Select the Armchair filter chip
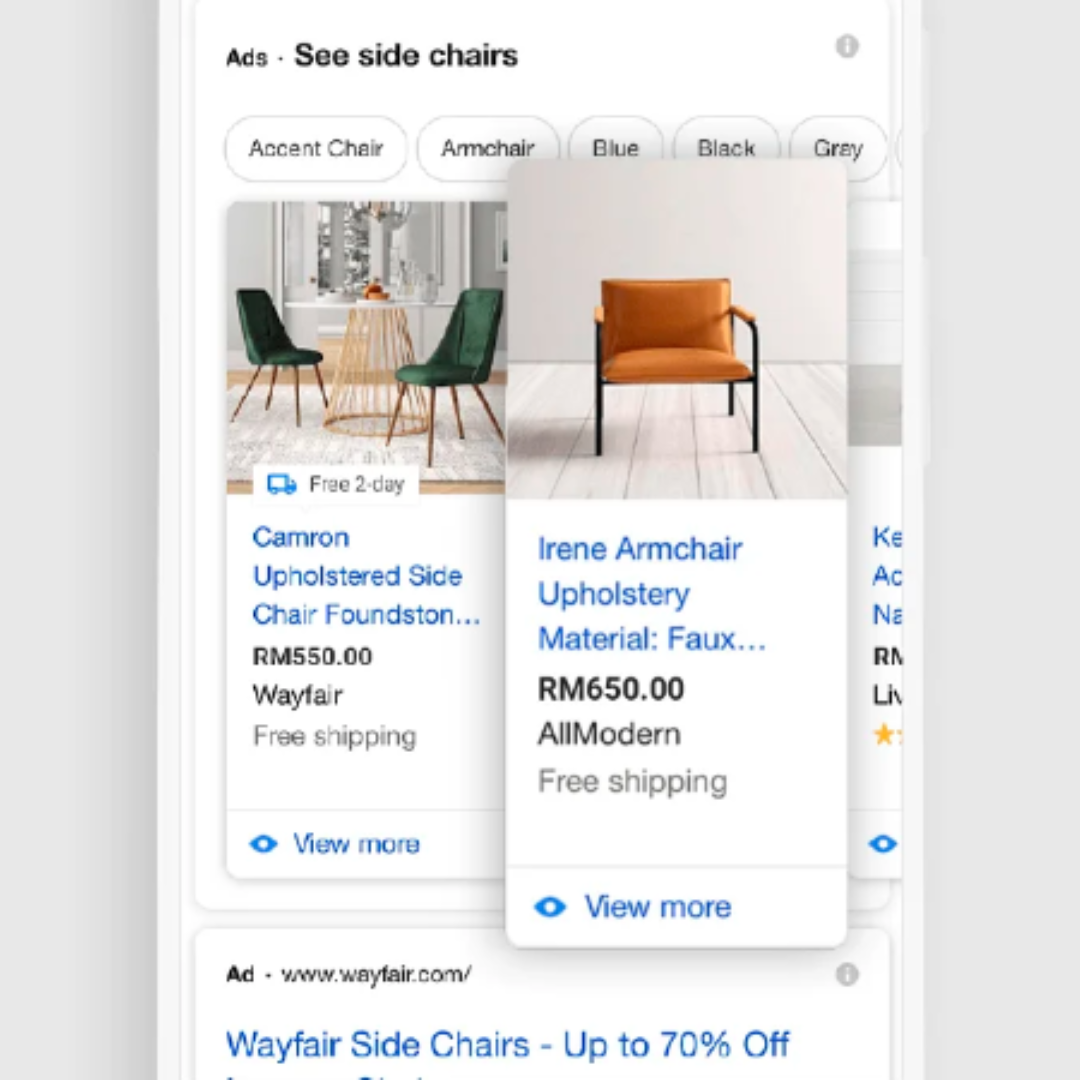1080x1080 pixels. click(x=488, y=149)
